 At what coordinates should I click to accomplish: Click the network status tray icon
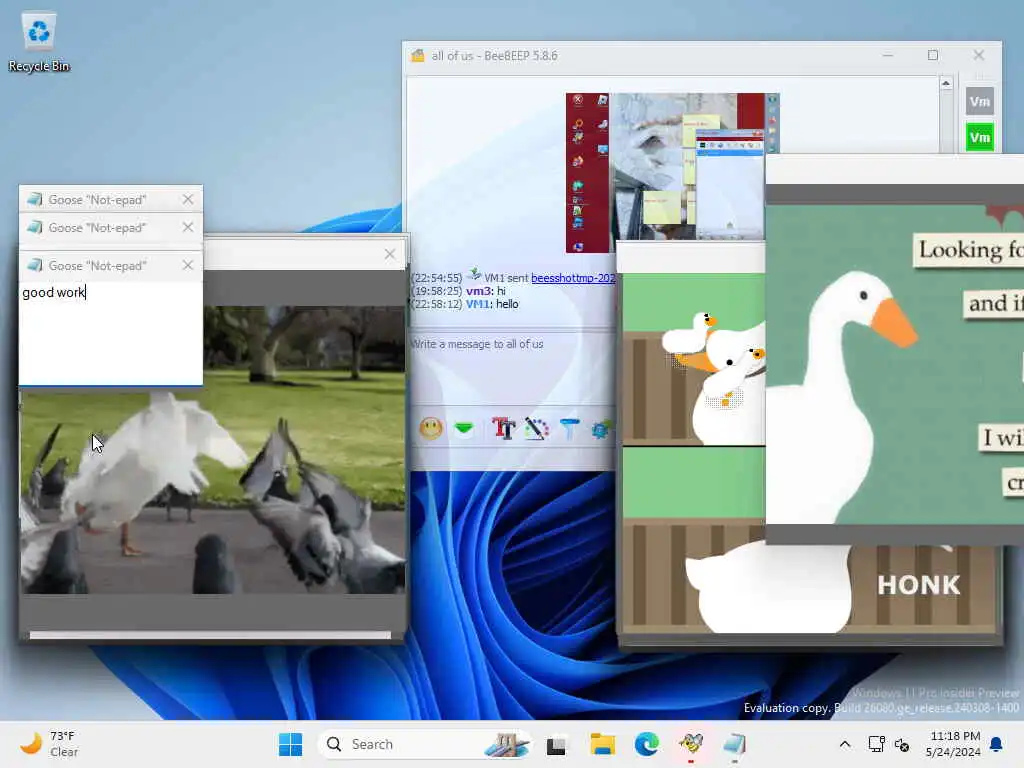coord(876,744)
